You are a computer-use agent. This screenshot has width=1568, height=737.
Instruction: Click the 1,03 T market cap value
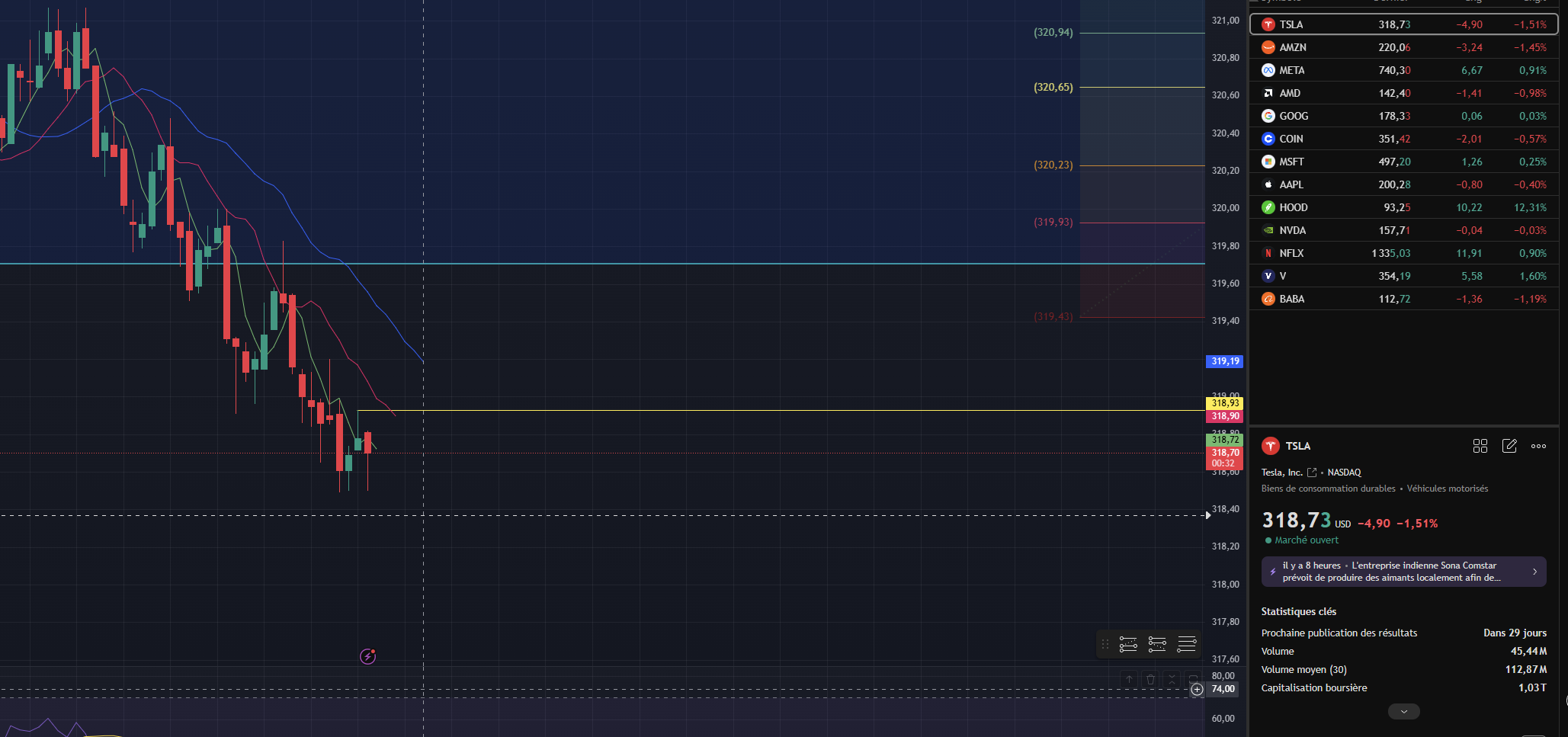pyautogui.click(x=1532, y=688)
